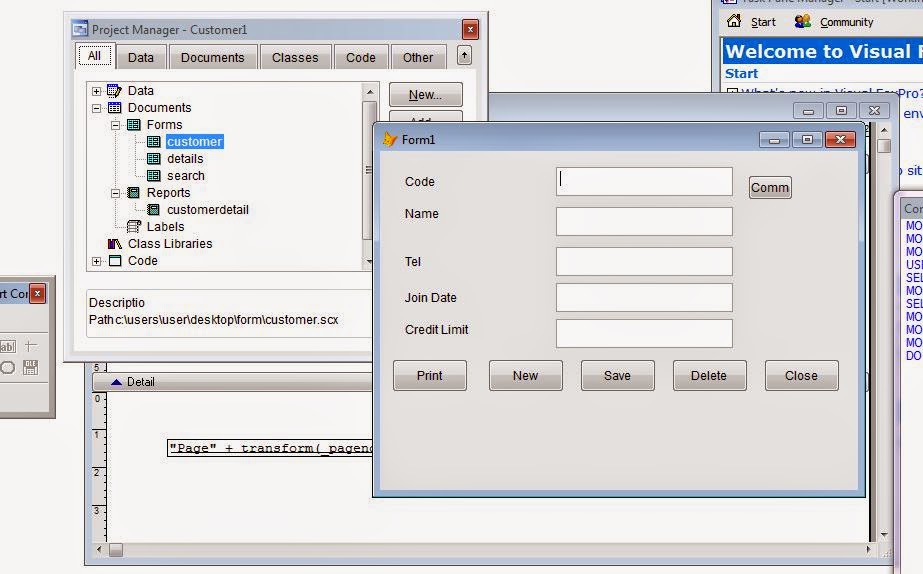Viewport: 923px width, 574px height.
Task: Click the report designer horizontal scrollbar thumb
Action: point(116,550)
